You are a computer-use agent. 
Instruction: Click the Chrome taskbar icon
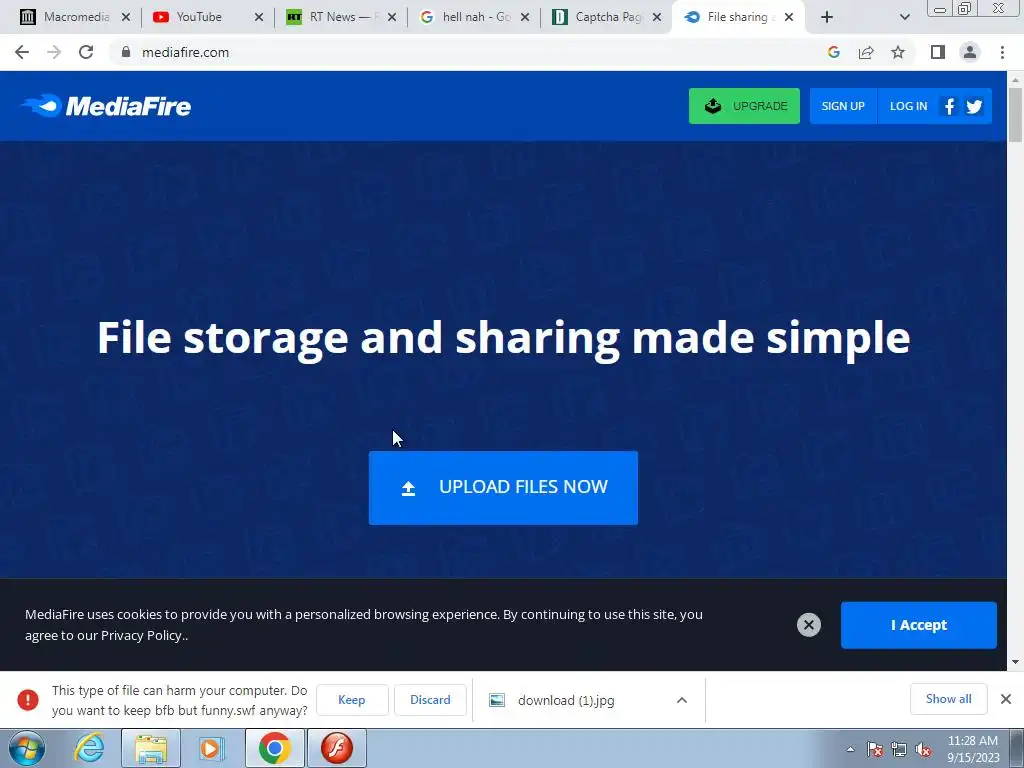(x=274, y=748)
